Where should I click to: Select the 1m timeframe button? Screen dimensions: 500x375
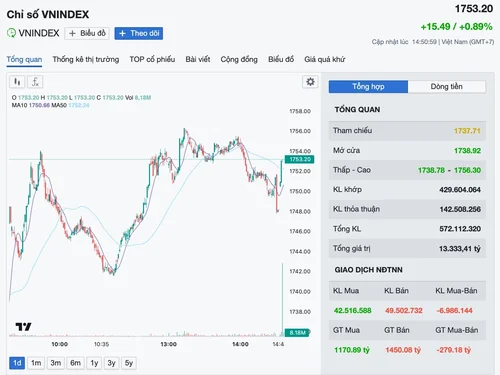pos(36,363)
